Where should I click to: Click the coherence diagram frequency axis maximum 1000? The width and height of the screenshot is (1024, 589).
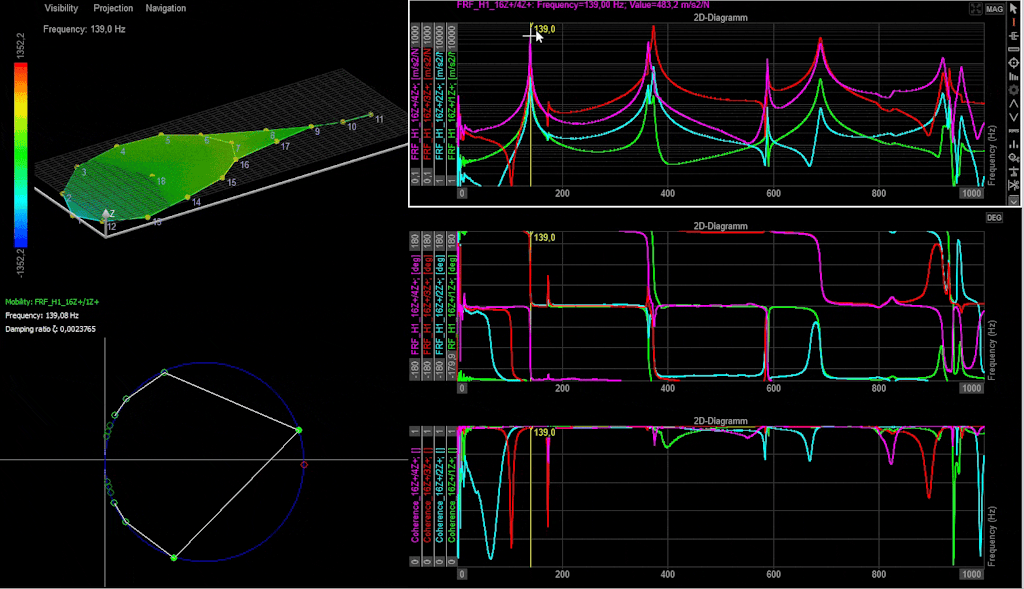(971, 574)
